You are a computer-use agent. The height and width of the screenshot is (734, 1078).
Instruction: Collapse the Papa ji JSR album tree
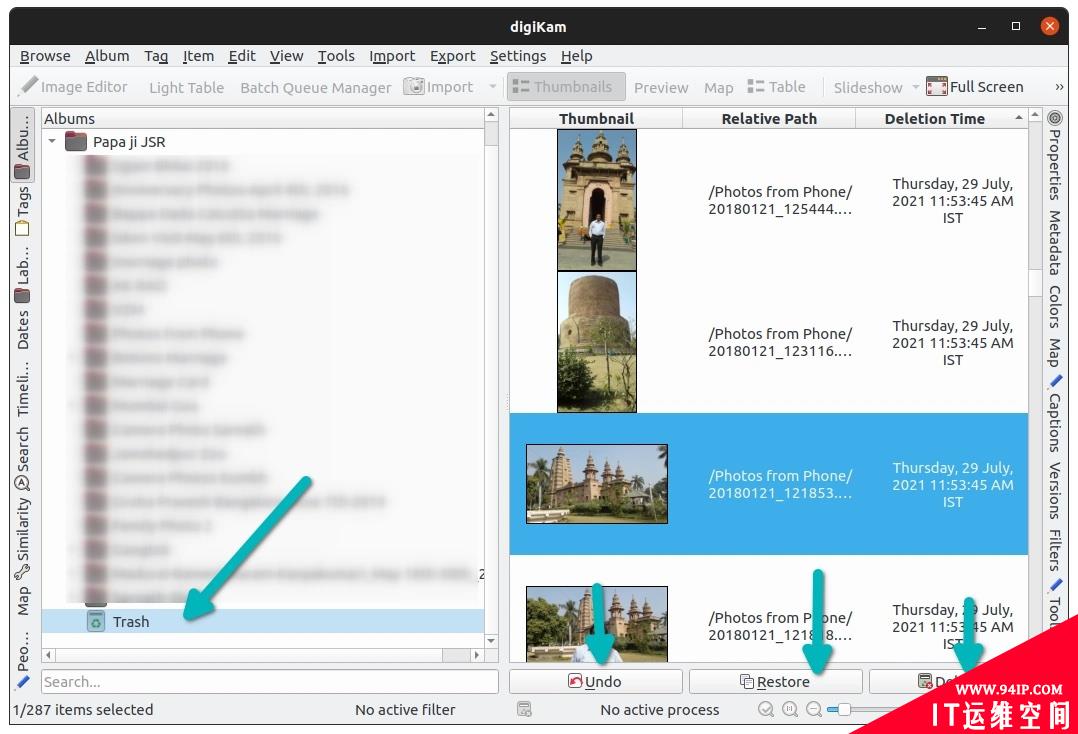(52, 142)
